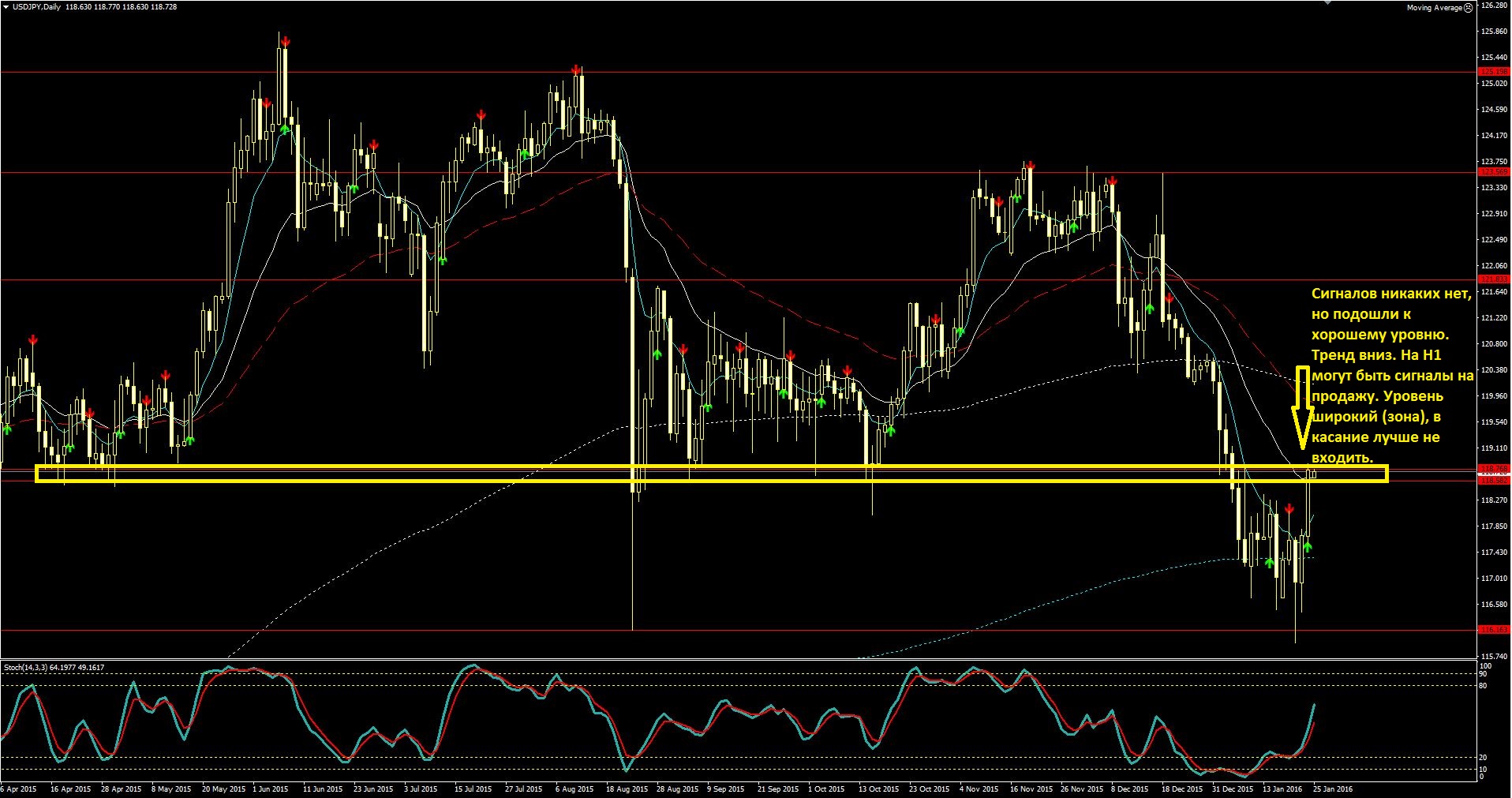The height and width of the screenshot is (798, 1512).
Task: Click the '4 Nov 2015' date label
Action: [979, 789]
